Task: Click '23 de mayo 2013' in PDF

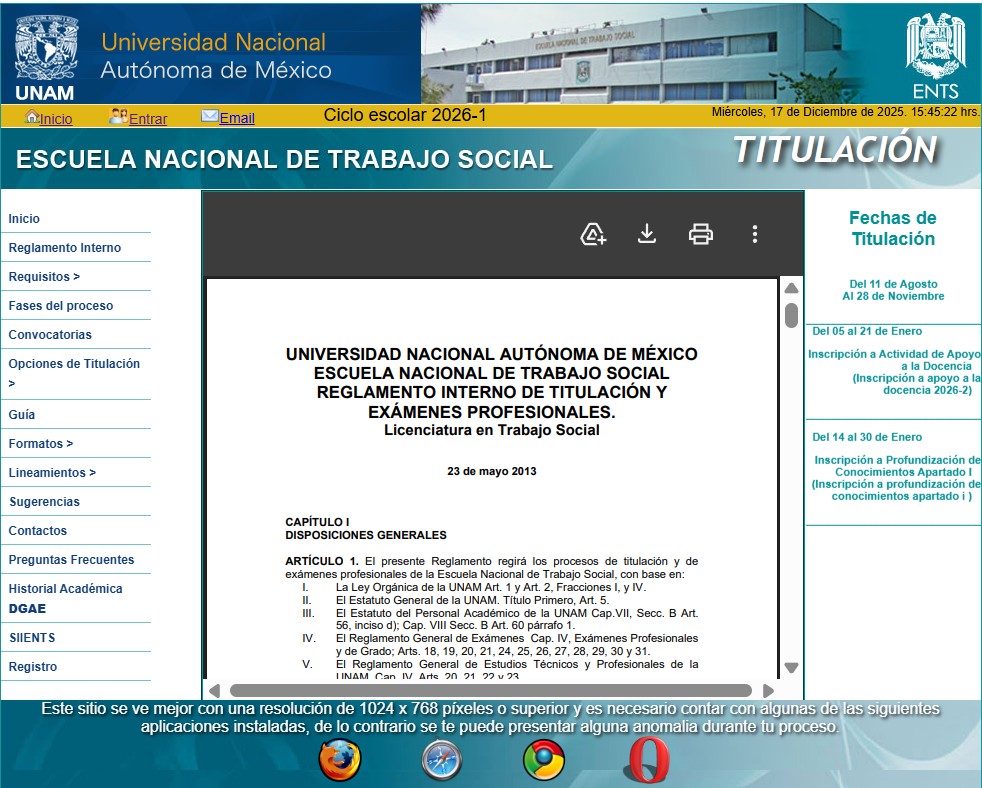Action: tap(492, 472)
